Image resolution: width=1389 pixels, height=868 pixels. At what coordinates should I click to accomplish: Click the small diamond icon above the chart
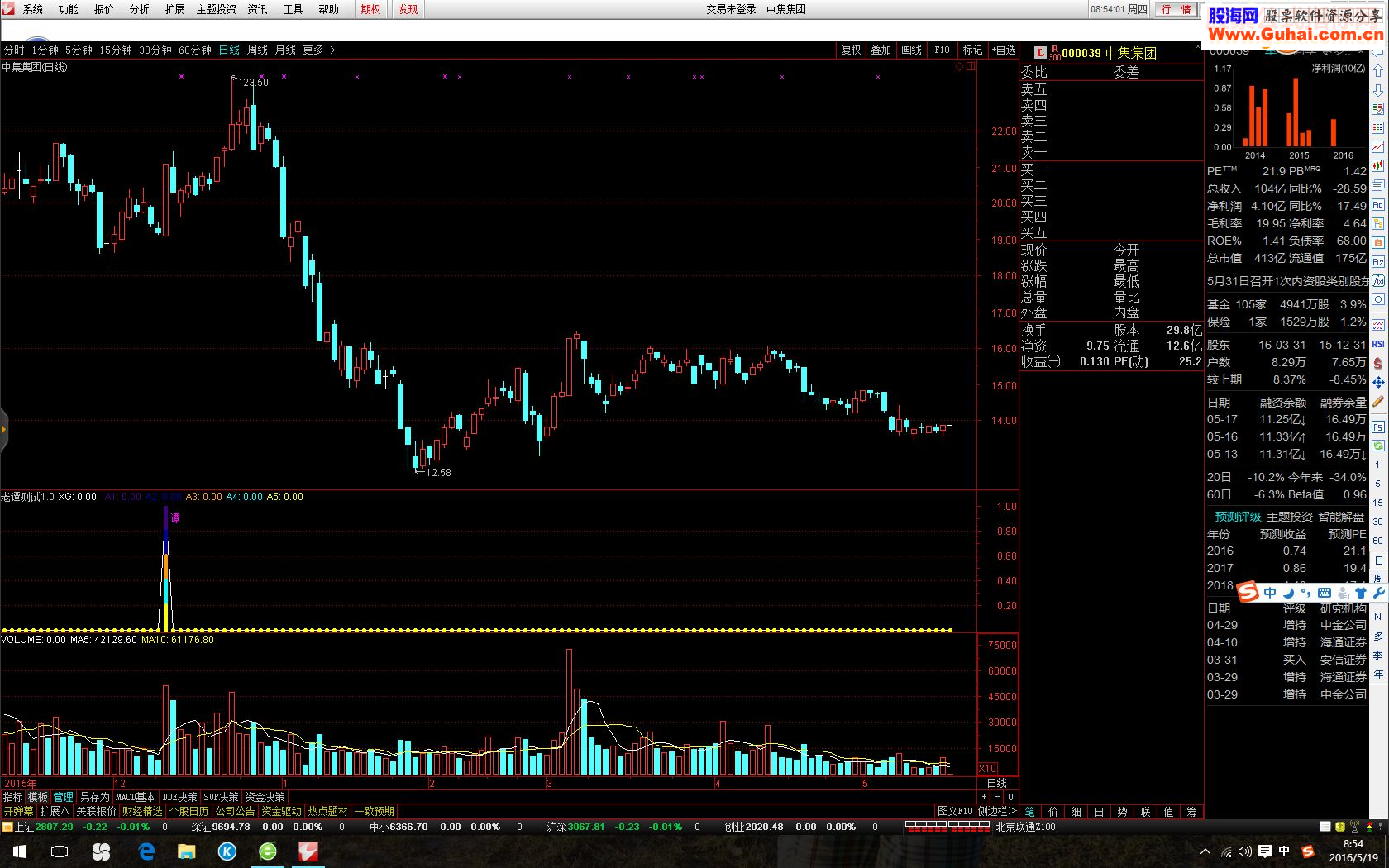[x=959, y=67]
